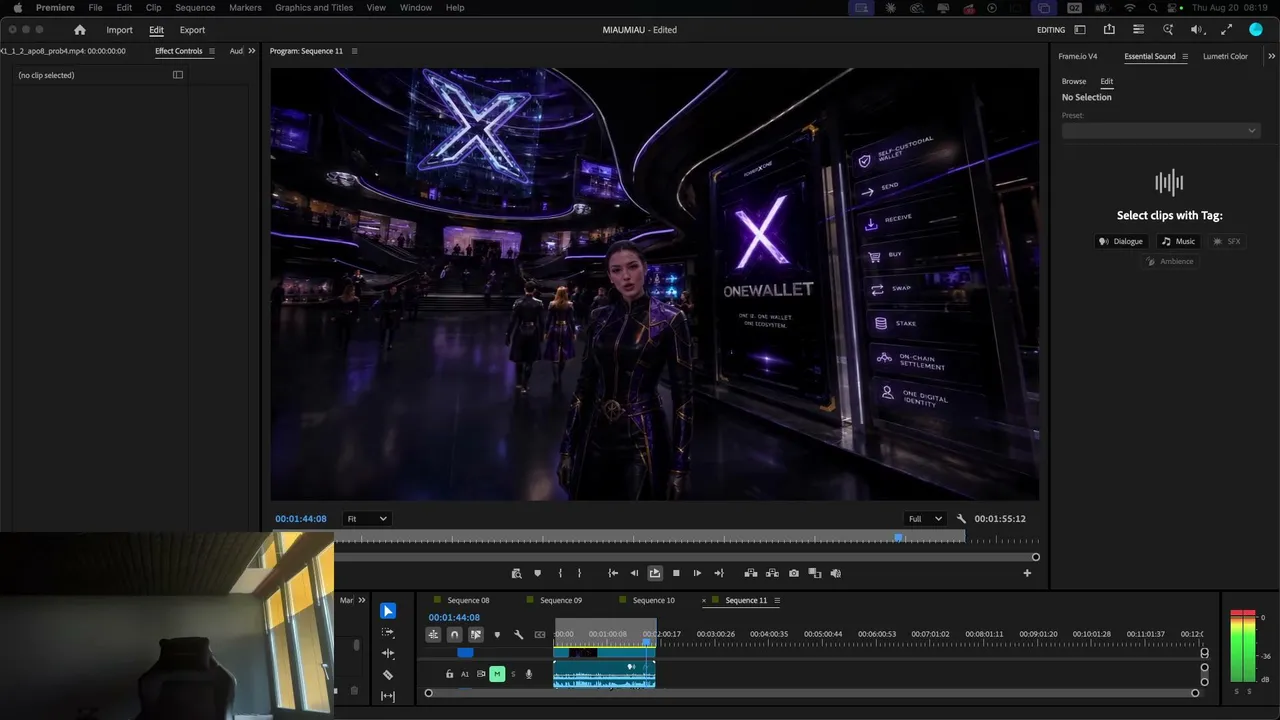
Task: Step back one frame
Action: point(634,573)
